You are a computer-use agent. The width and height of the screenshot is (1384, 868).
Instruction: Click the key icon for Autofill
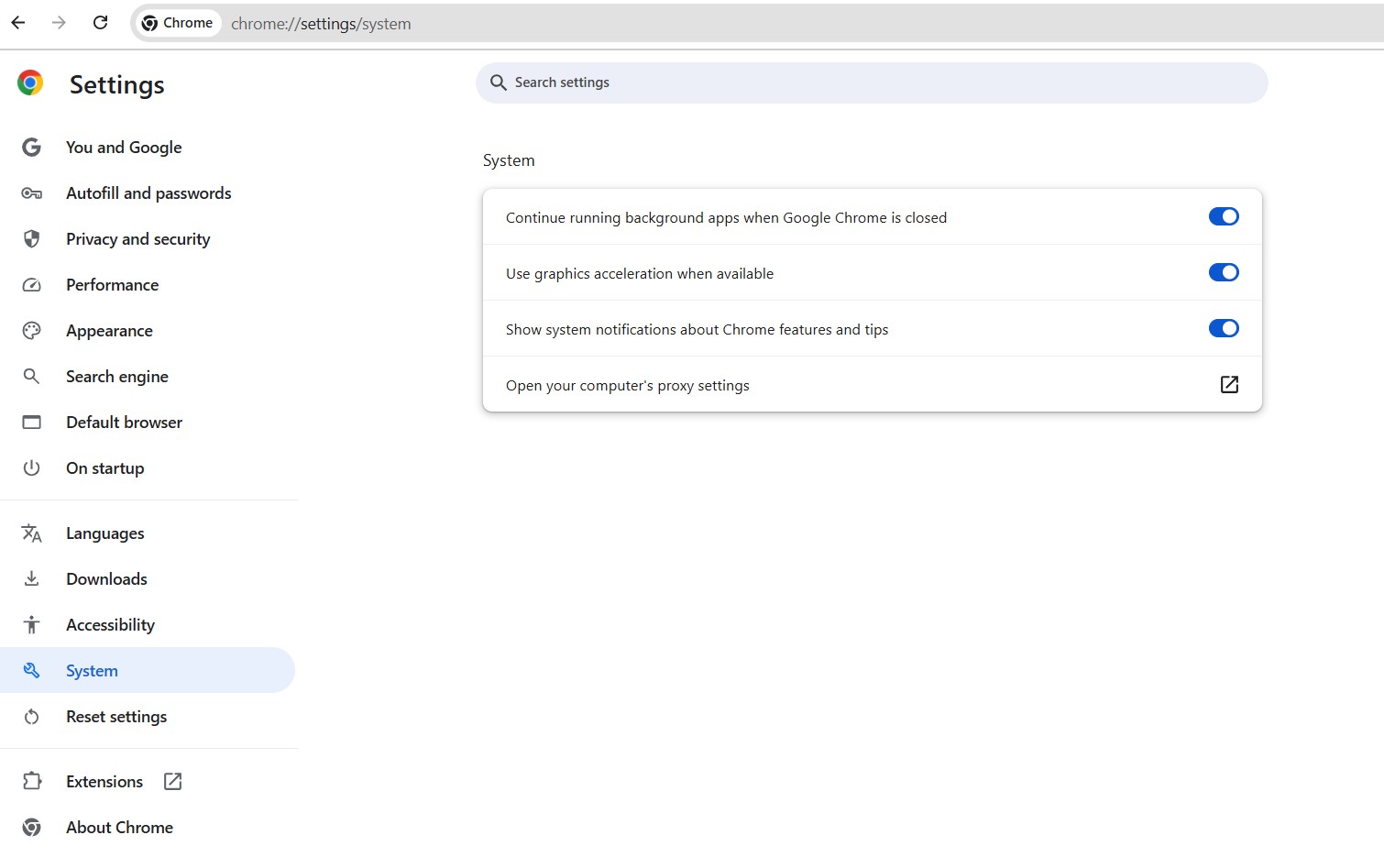click(x=31, y=193)
